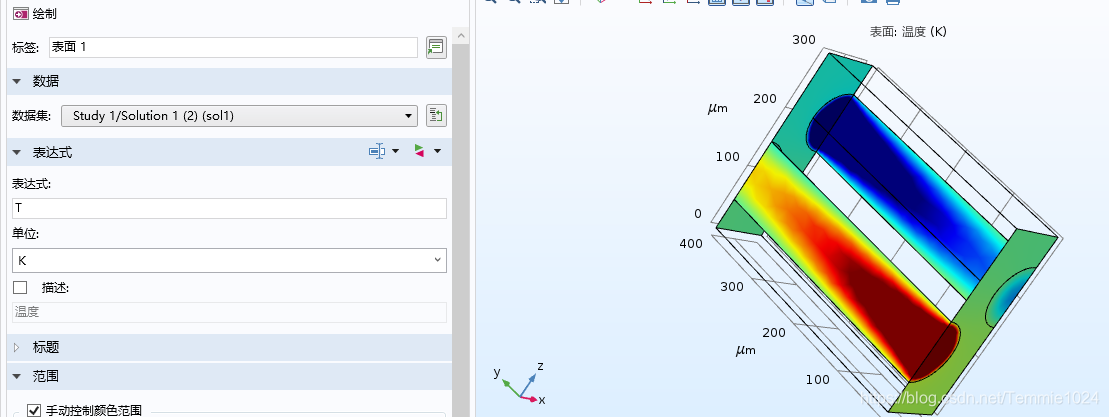Click the 标签 field containing 表面 1
Viewport: 1109px width, 417px height.
click(x=233, y=47)
